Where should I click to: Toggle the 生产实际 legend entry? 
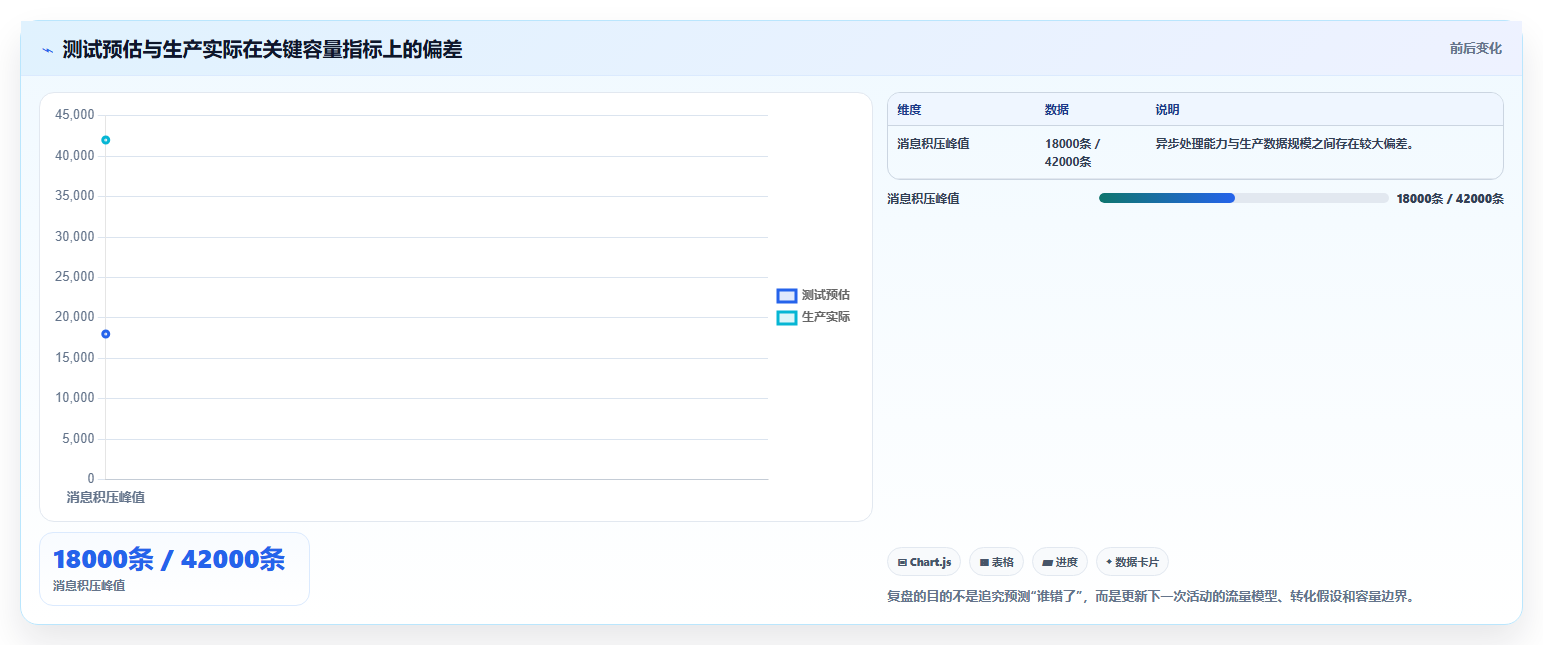click(x=813, y=317)
